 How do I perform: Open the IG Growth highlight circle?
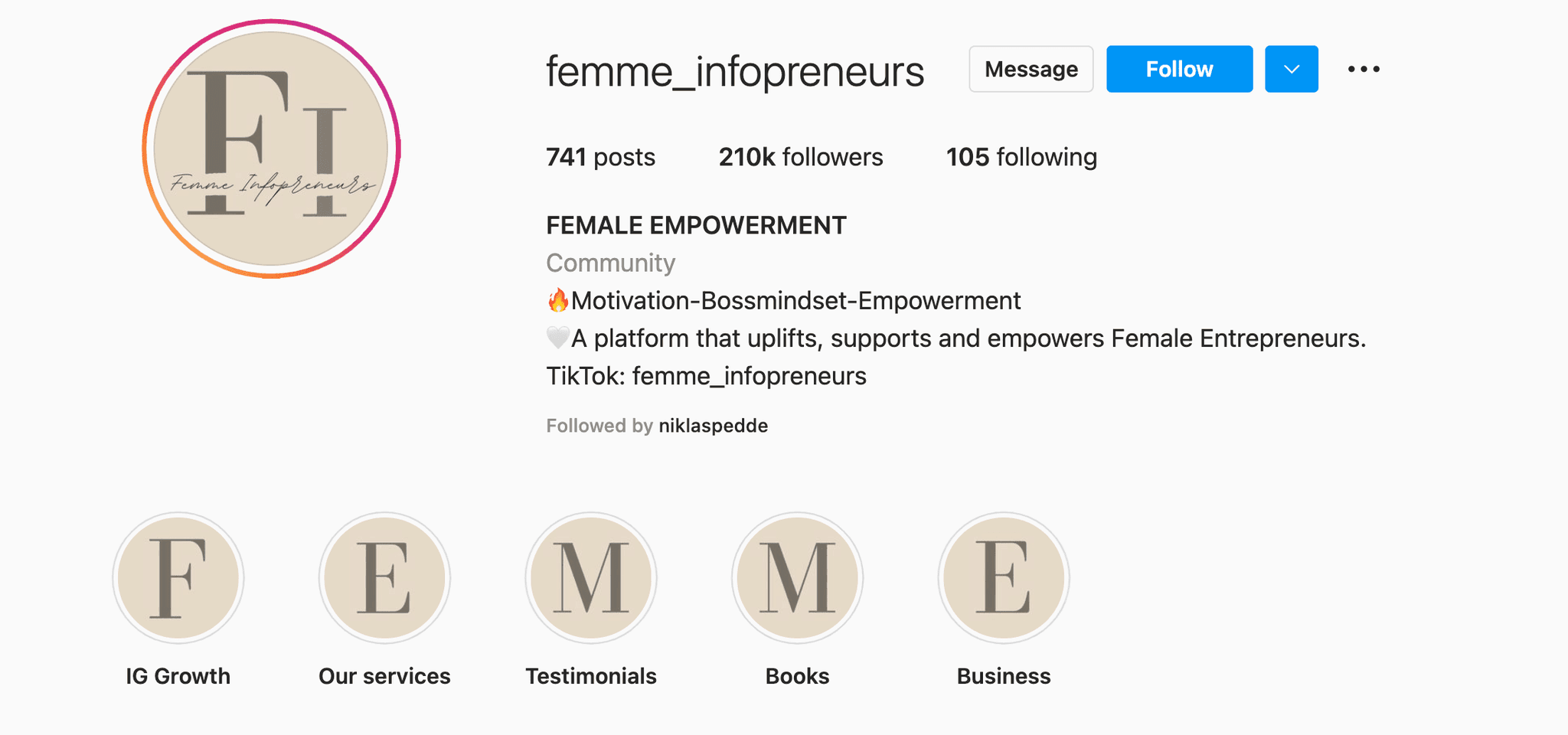178,578
